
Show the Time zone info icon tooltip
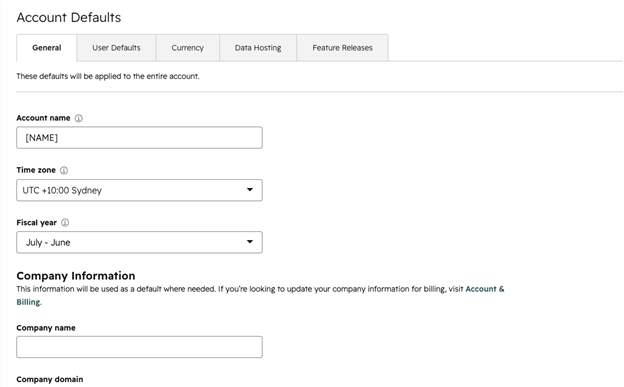pyautogui.click(x=64, y=170)
